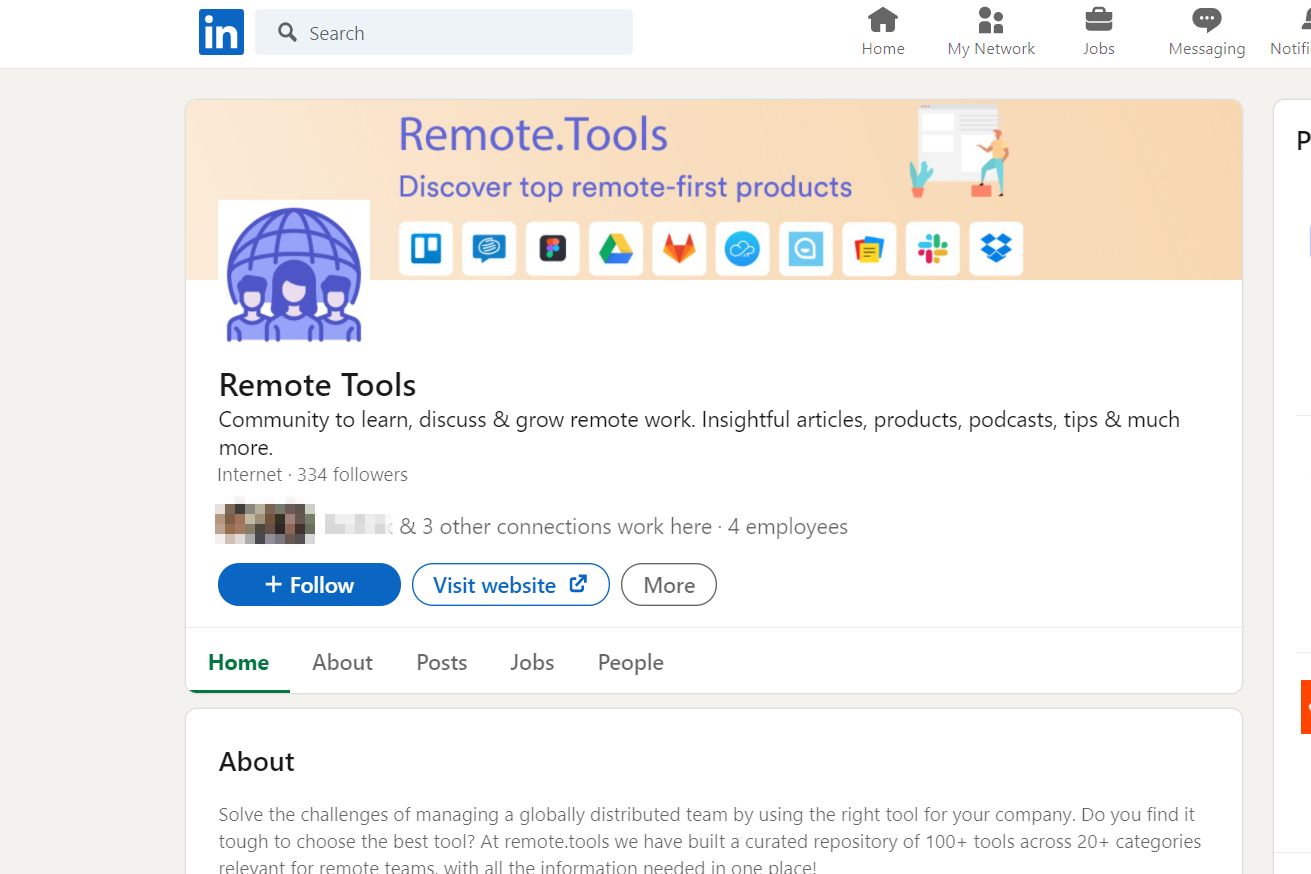
Task: Open the People tab
Action: 631,662
